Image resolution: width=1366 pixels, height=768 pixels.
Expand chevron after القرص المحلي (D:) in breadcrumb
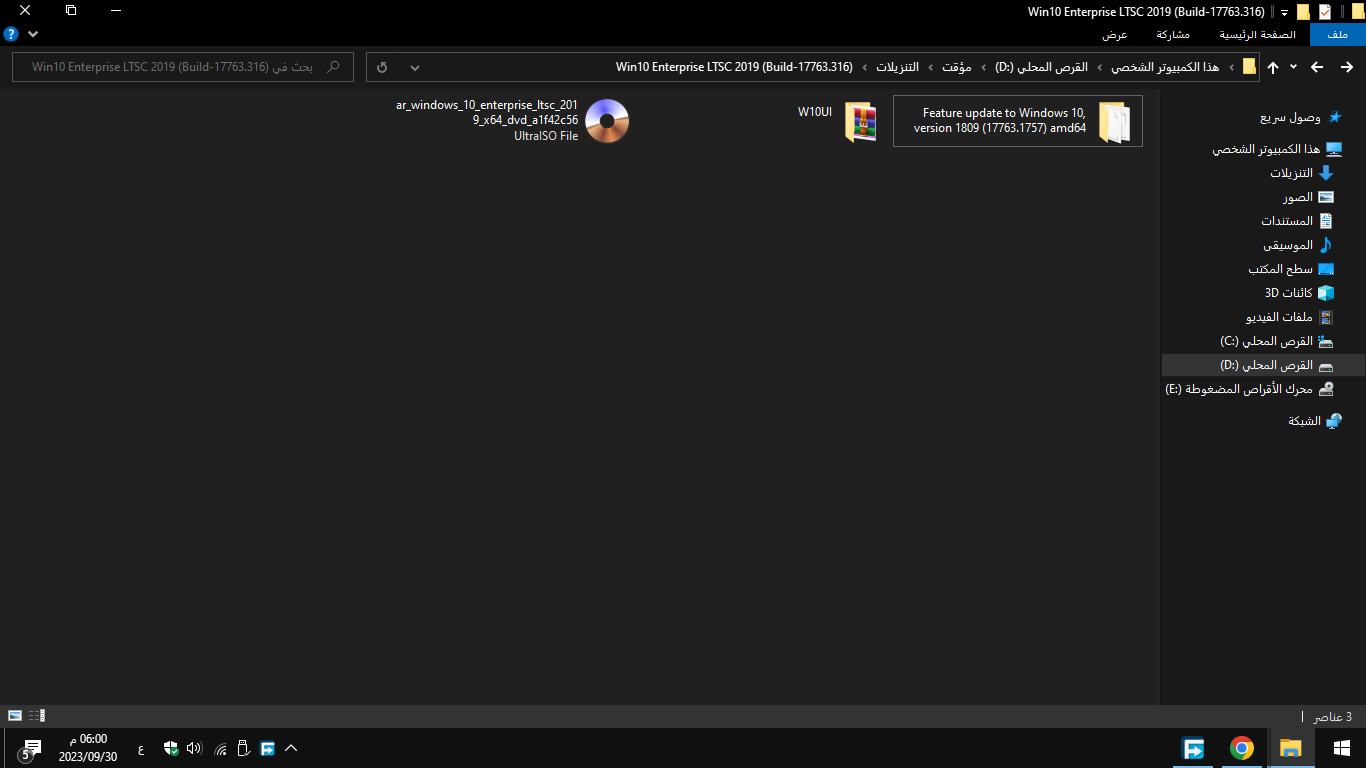click(983, 67)
